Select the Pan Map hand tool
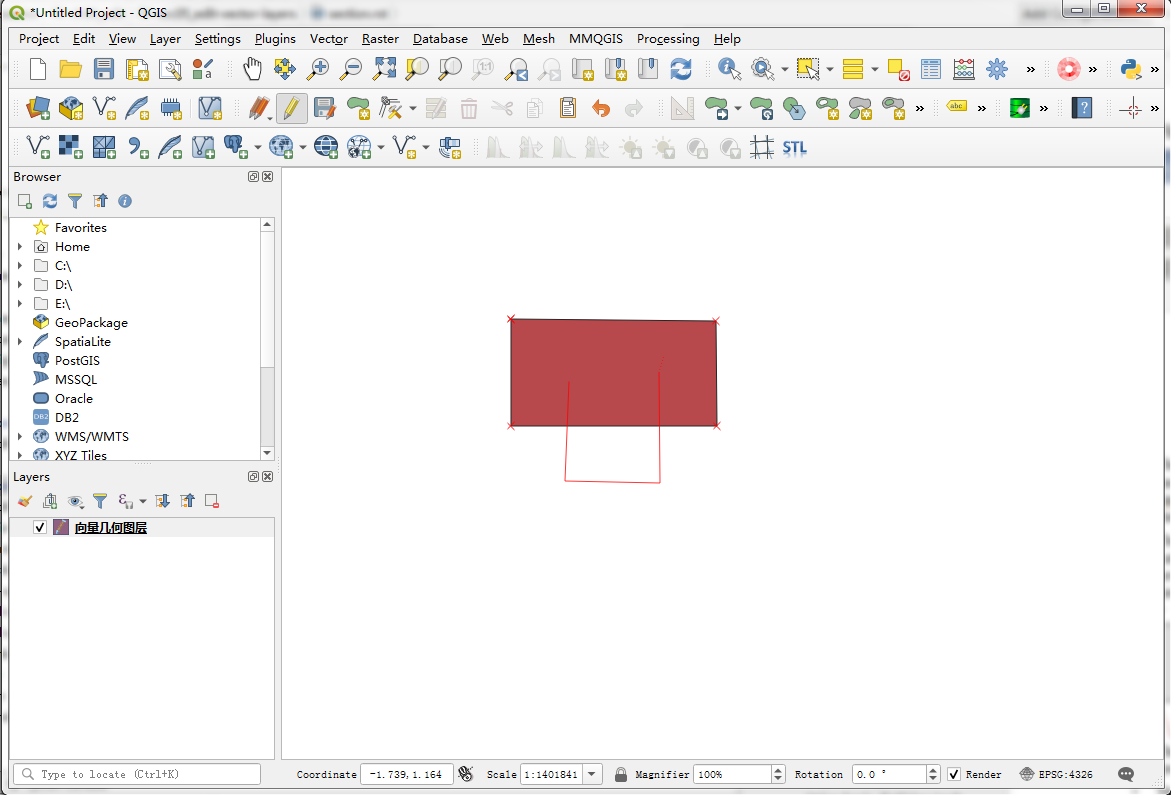This screenshot has width=1171, height=795. coord(252,69)
